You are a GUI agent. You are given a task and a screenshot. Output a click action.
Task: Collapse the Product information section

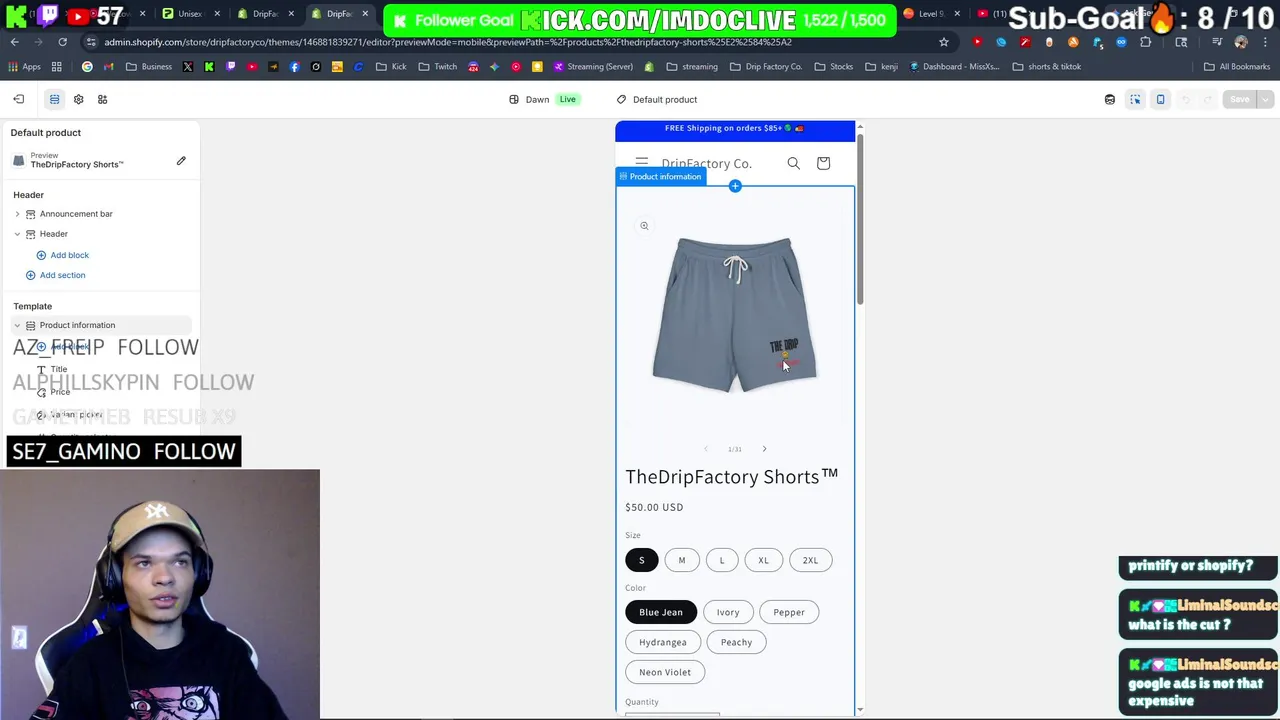coord(17,325)
